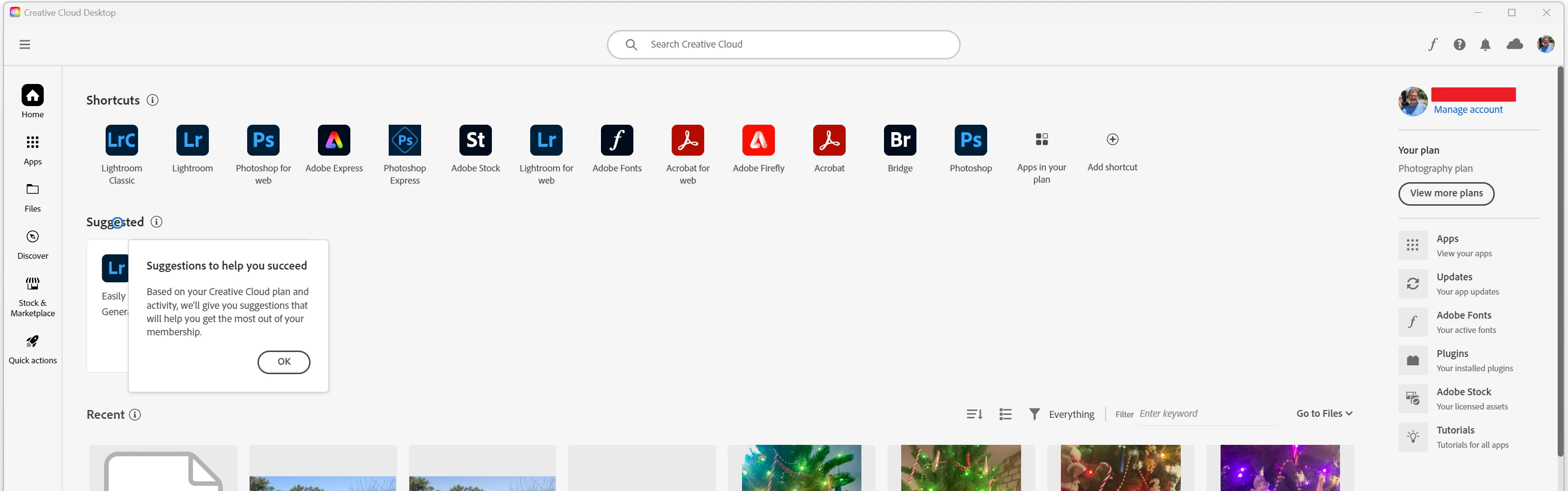
Task: Open notifications bell
Action: click(1485, 44)
